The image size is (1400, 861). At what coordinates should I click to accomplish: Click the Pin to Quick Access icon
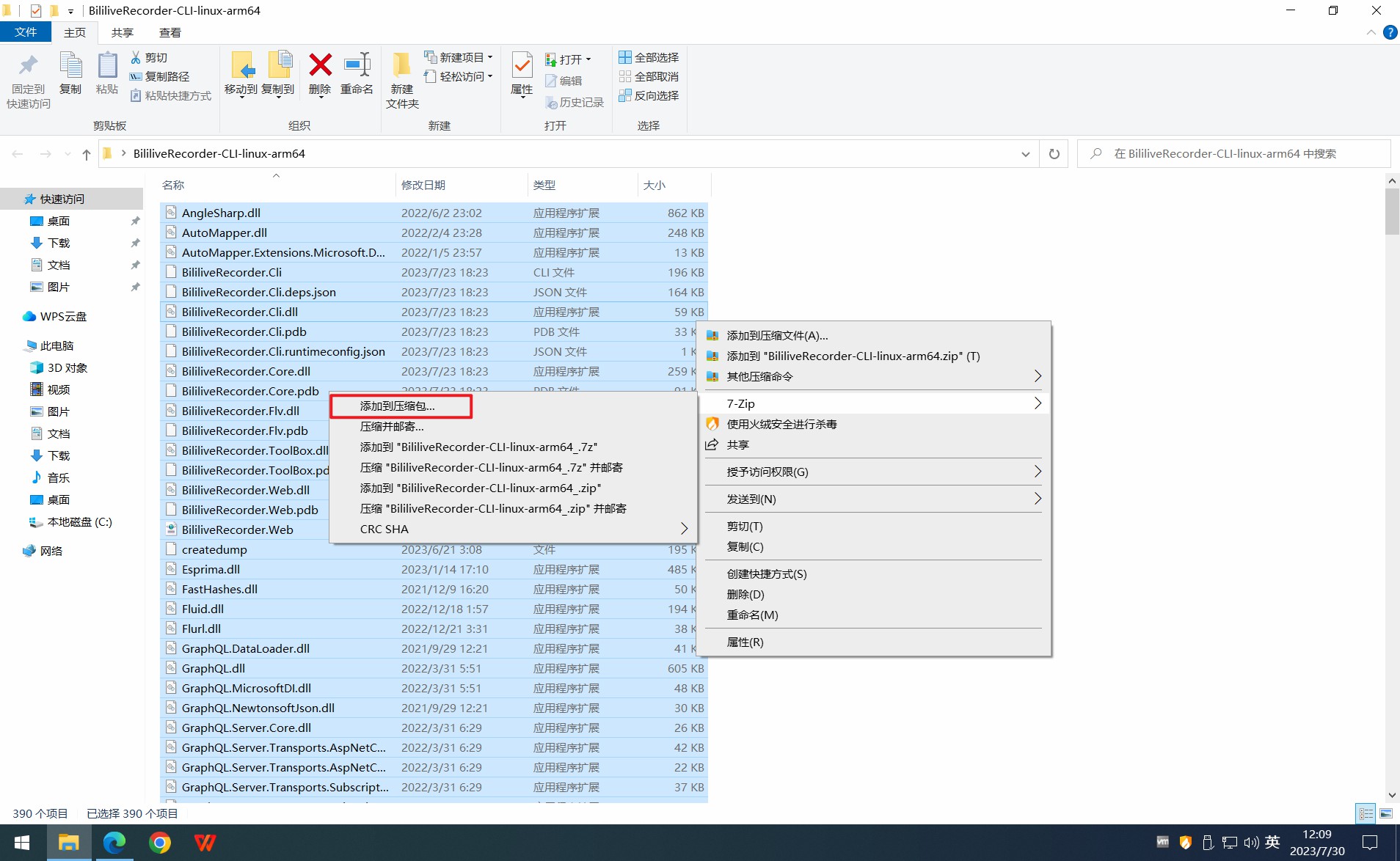pyautogui.click(x=29, y=66)
